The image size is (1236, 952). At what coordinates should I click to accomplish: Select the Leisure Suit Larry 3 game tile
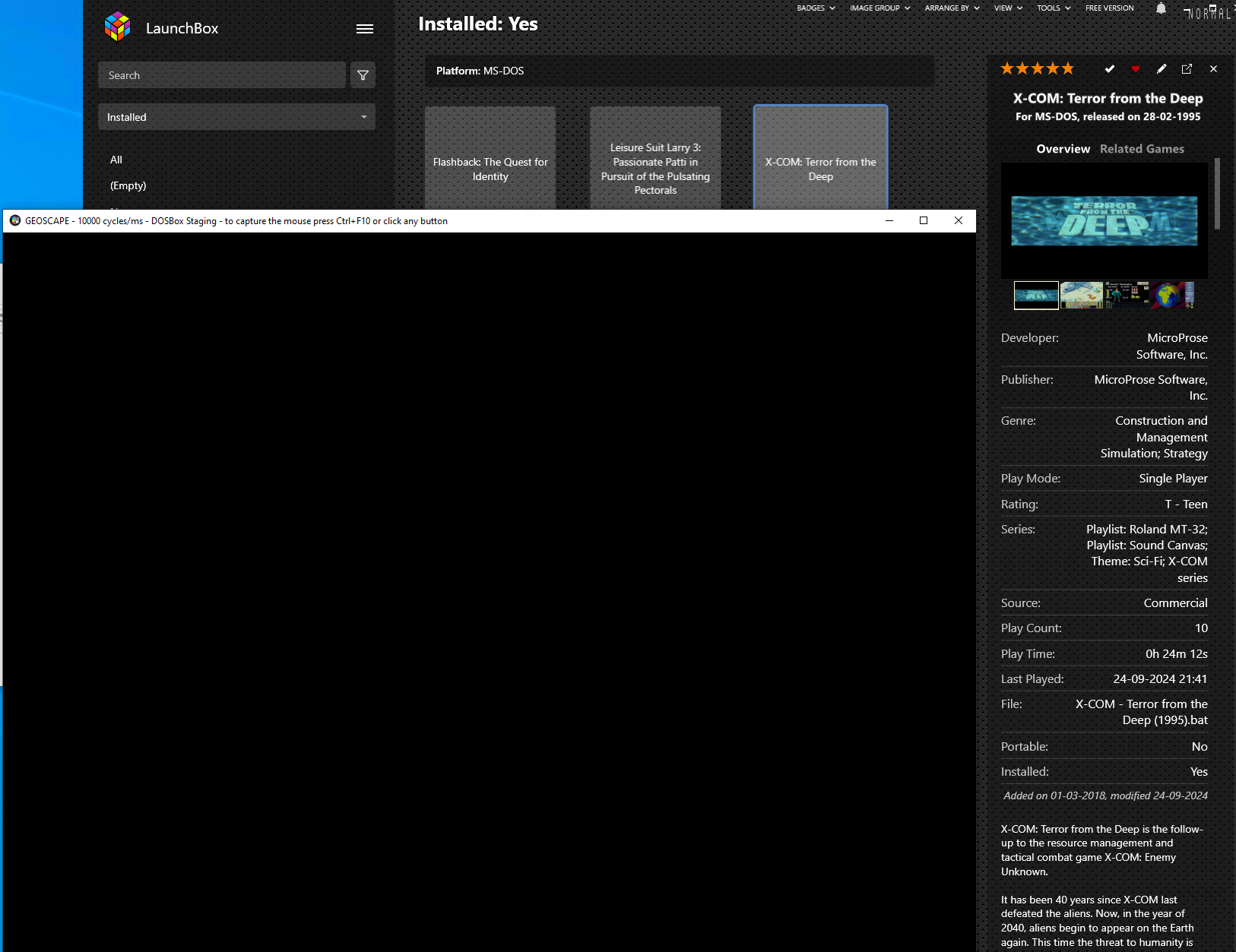click(655, 157)
